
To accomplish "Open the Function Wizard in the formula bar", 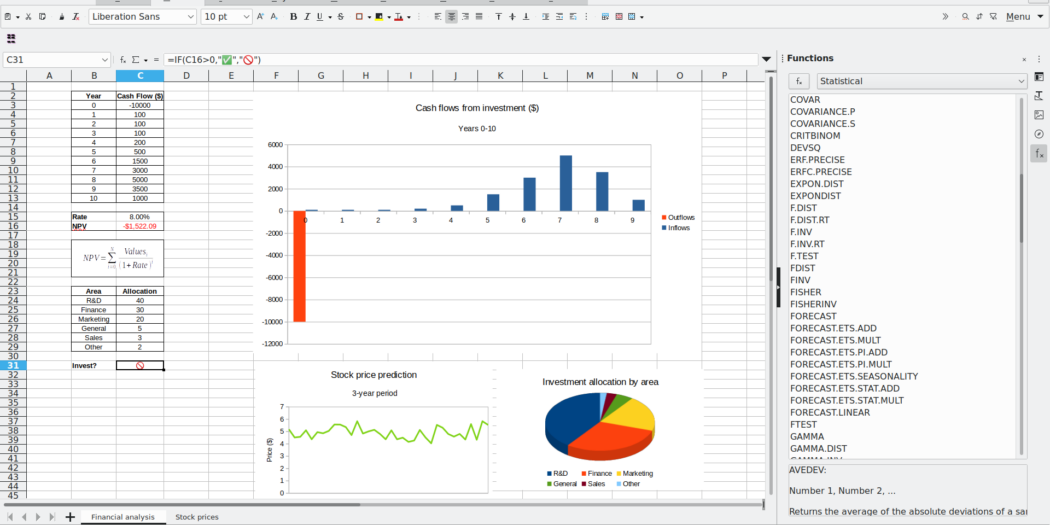I will click(123, 60).
